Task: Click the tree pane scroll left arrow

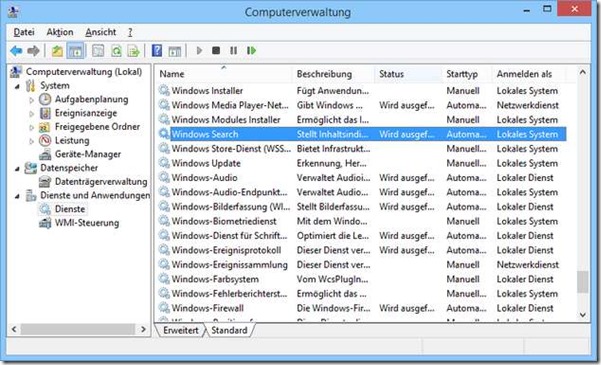Action: (x=14, y=329)
